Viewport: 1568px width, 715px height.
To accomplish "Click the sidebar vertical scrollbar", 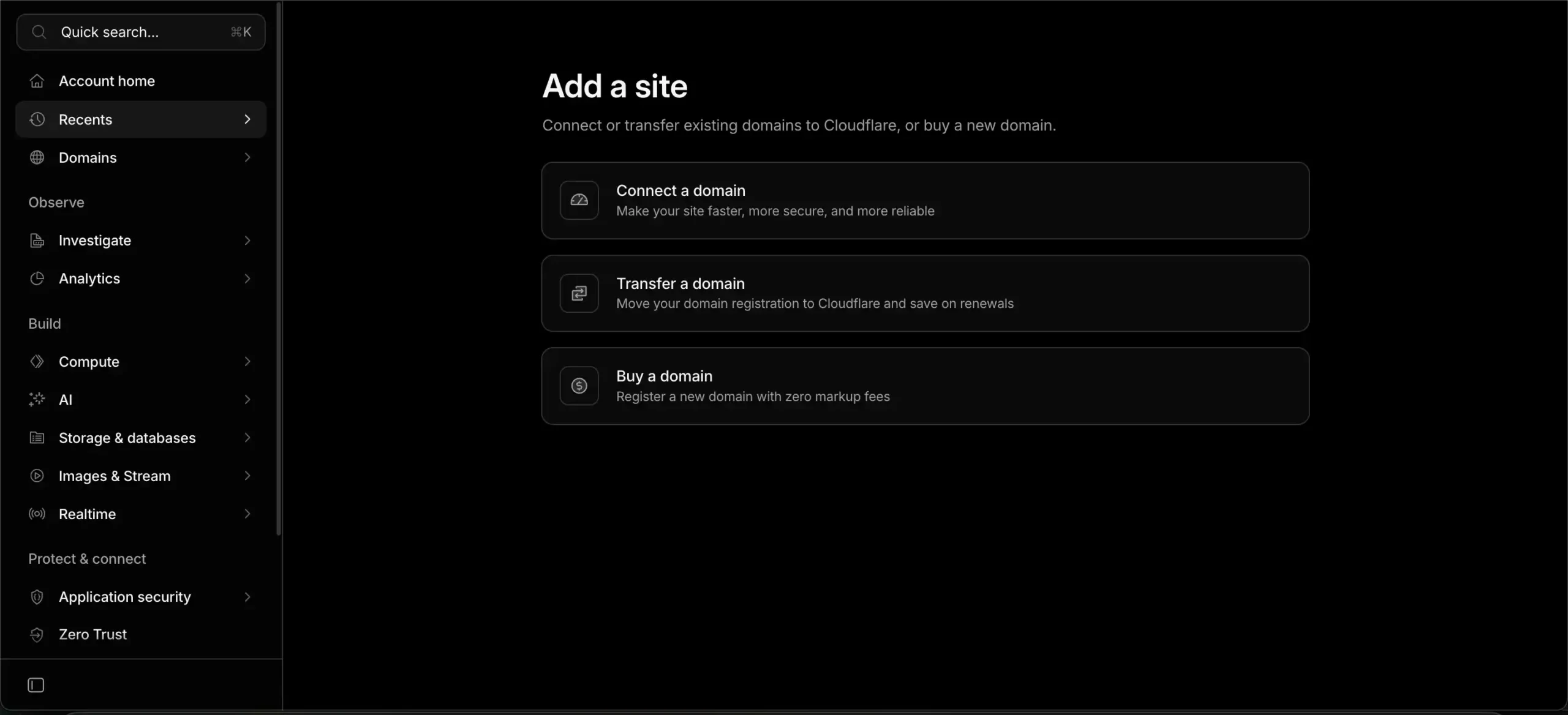I will click(279, 269).
